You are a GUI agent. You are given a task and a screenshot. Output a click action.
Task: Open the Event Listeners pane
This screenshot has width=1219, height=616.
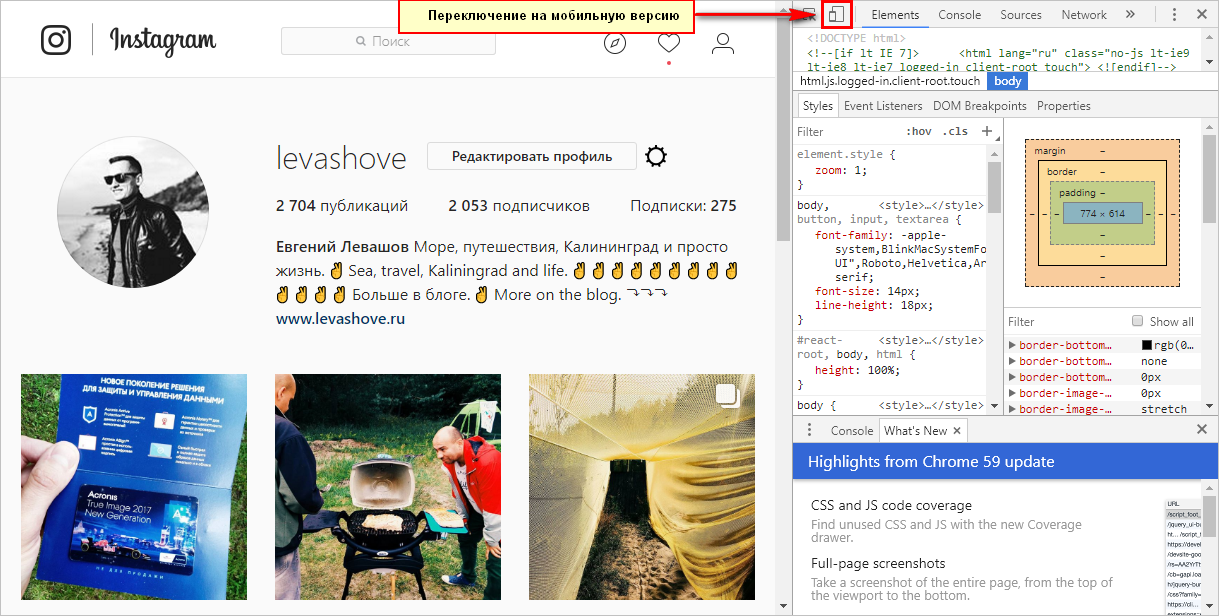(x=883, y=106)
